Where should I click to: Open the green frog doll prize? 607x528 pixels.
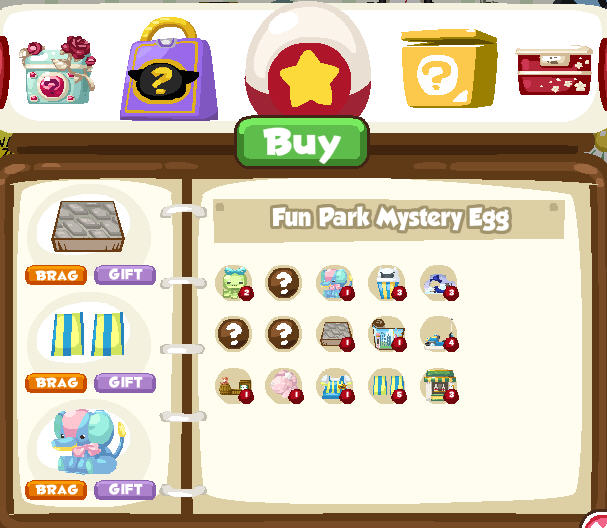(x=234, y=283)
